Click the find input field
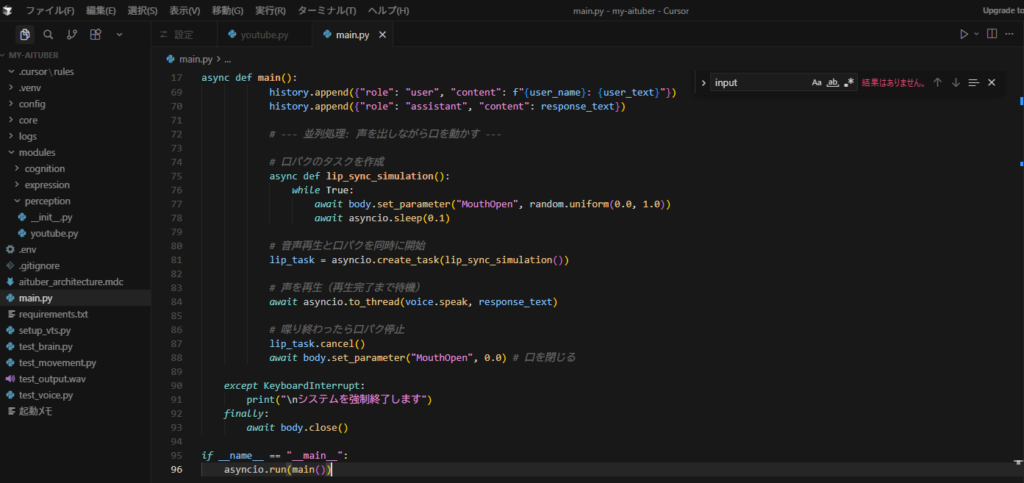The height and width of the screenshot is (483, 1024). (758, 82)
